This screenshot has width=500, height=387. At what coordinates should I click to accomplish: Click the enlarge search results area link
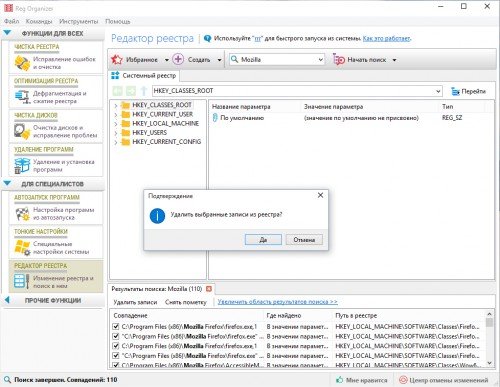(277, 302)
